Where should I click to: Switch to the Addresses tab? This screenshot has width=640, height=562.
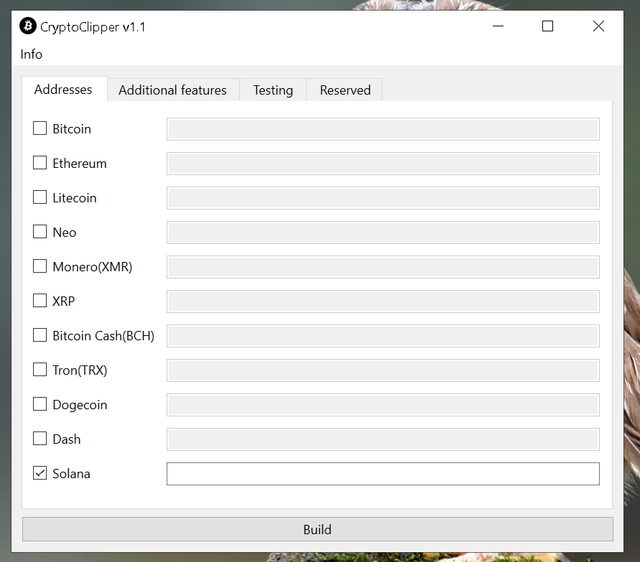click(63, 89)
